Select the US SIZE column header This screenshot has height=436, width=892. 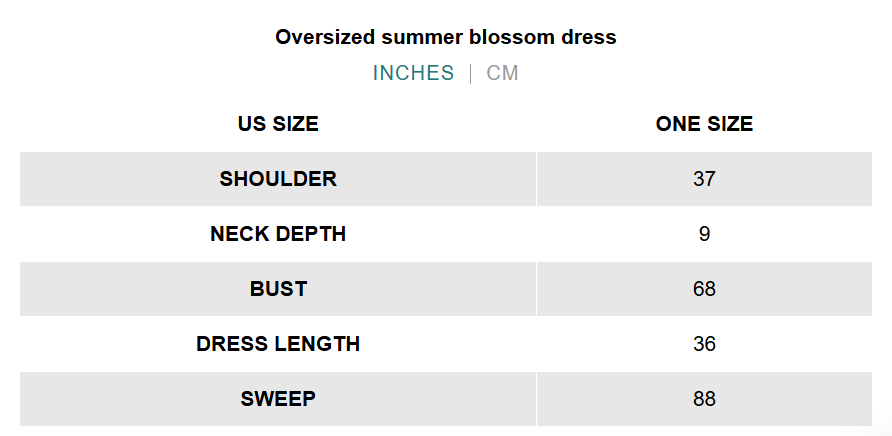(278, 124)
